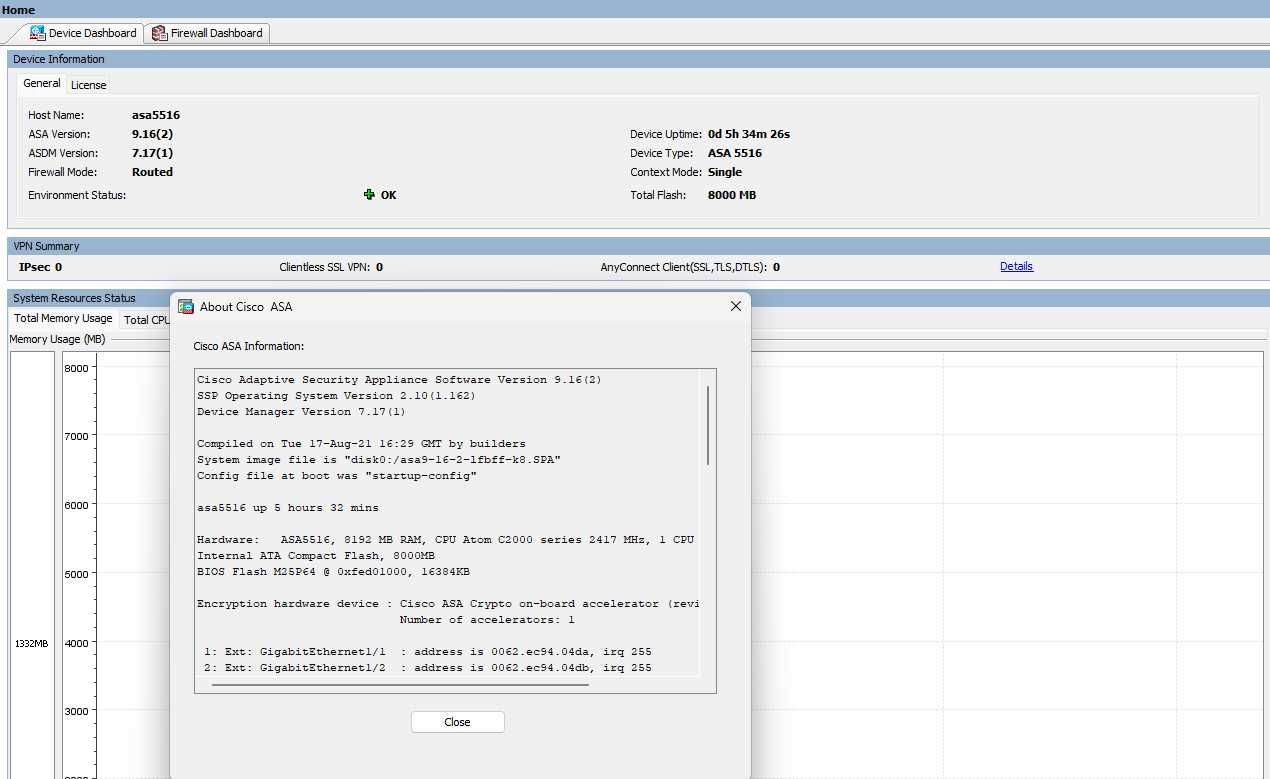Click the System image file line
Viewport: 1270px width, 779px height.
[379, 460]
